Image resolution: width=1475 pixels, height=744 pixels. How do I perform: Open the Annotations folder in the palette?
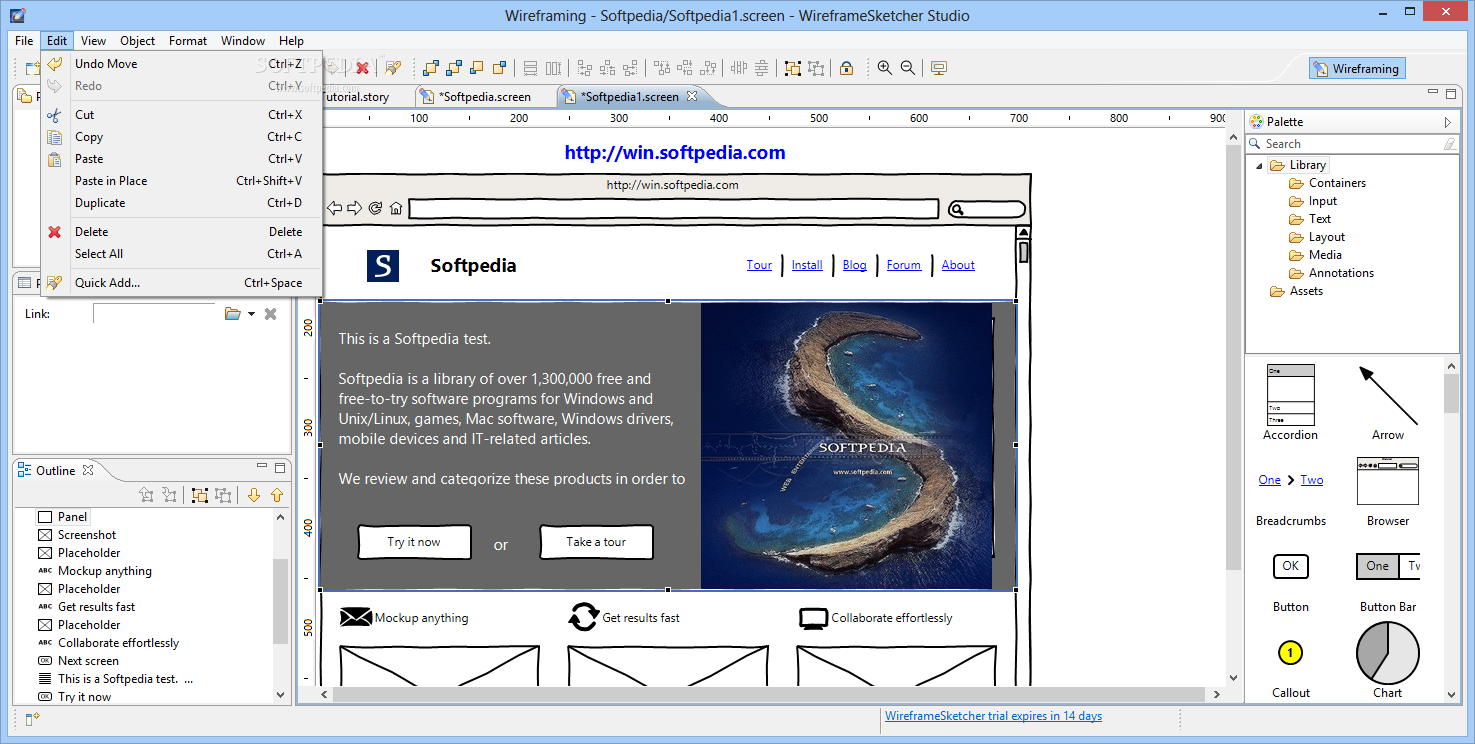pos(1332,273)
